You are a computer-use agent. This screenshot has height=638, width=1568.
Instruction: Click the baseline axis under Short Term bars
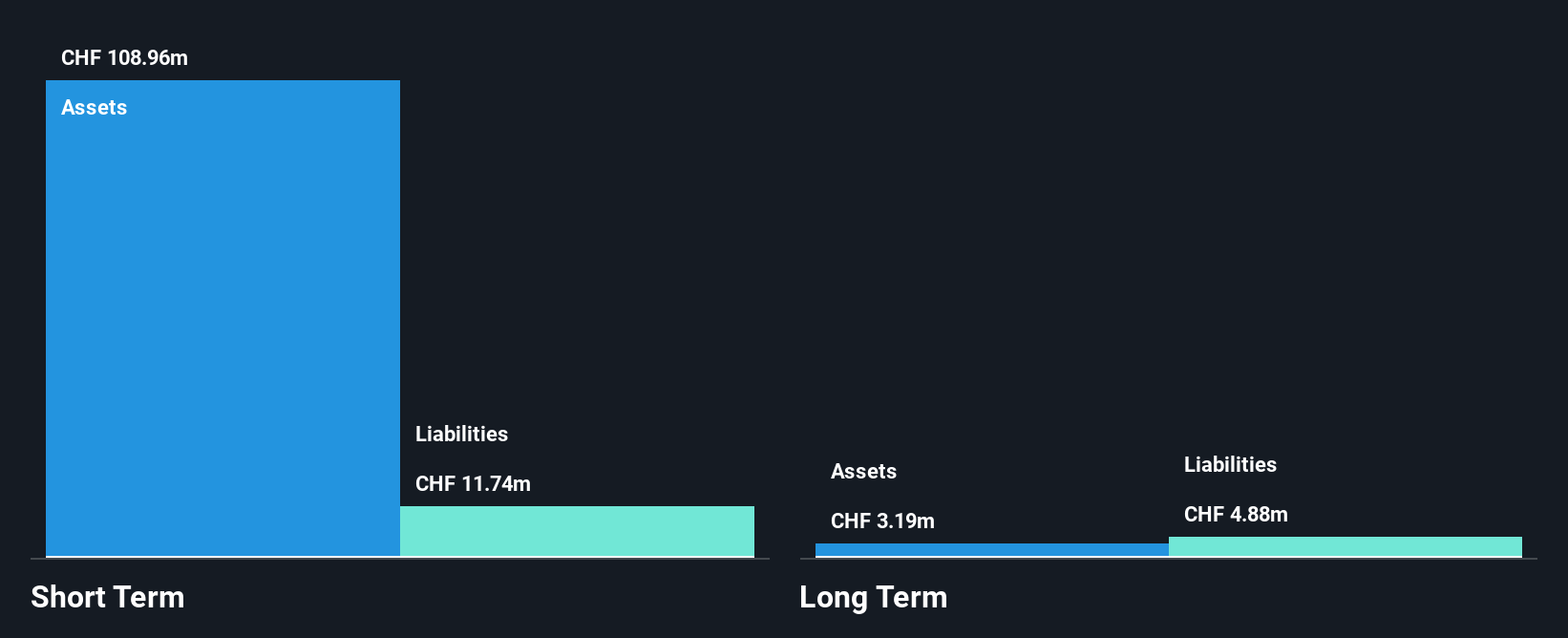(400, 559)
